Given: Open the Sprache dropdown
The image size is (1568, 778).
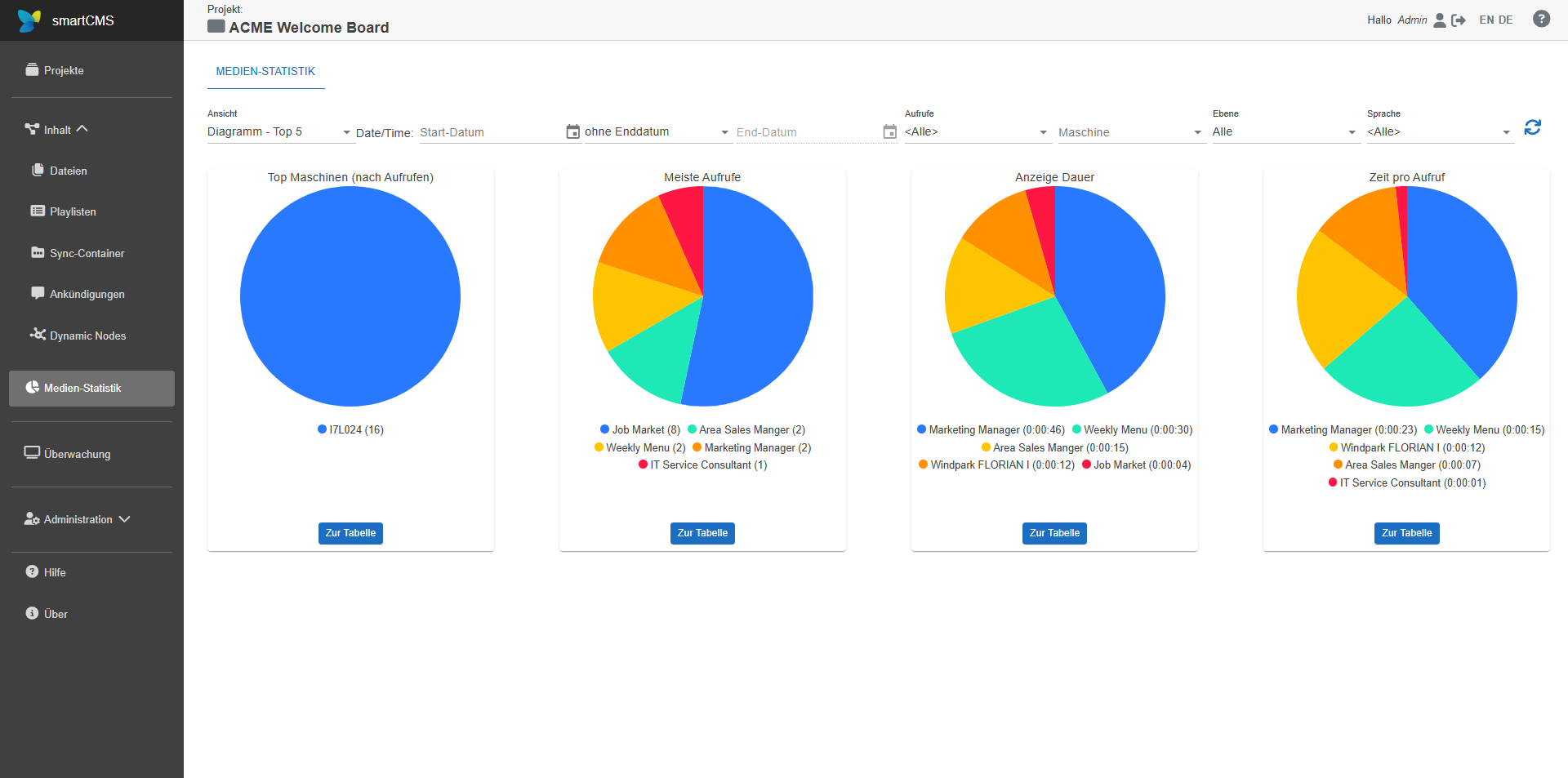Looking at the screenshot, I should click(1441, 131).
